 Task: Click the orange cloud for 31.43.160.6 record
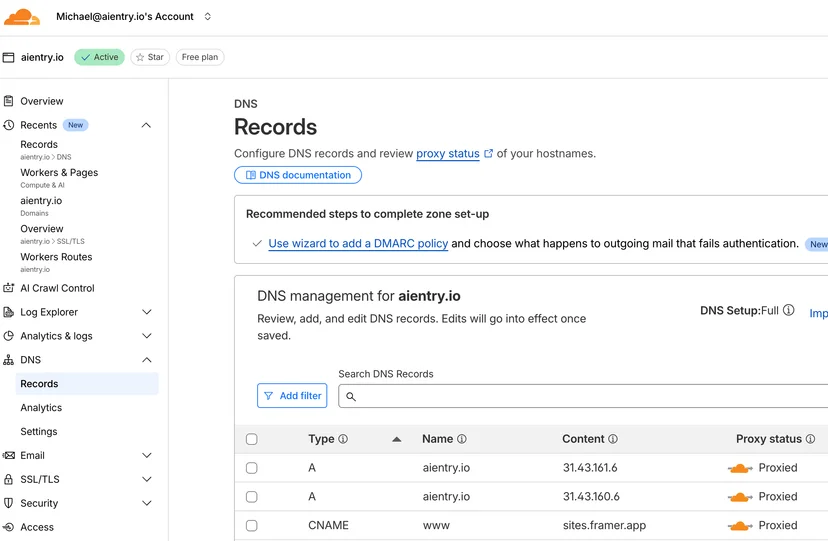click(x=740, y=497)
